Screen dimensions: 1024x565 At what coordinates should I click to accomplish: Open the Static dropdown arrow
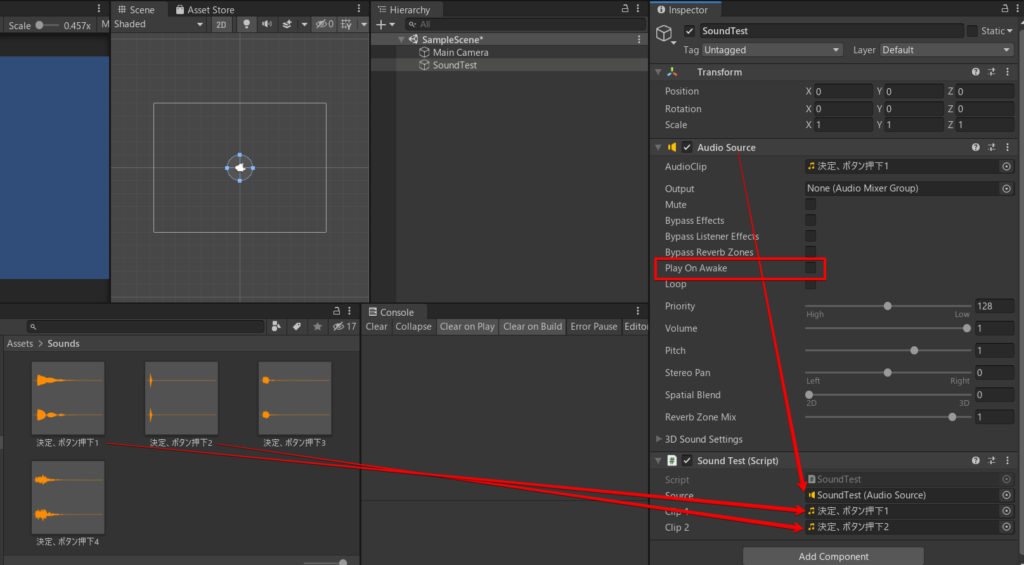[1010, 31]
